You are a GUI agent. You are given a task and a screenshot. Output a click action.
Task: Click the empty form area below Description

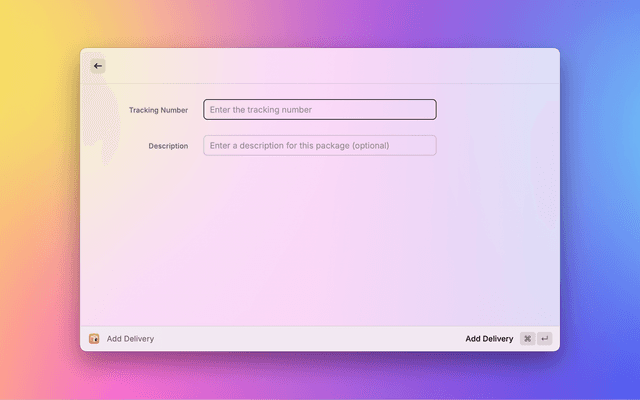click(x=320, y=240)
